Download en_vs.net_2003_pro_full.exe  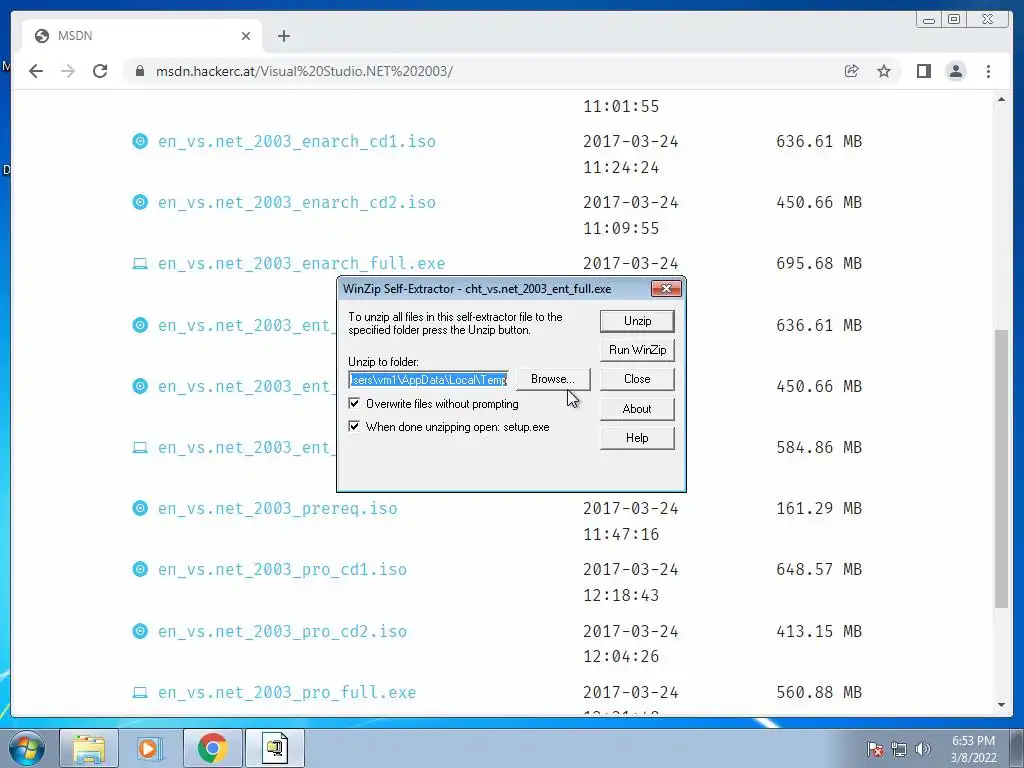click(287, 692)
